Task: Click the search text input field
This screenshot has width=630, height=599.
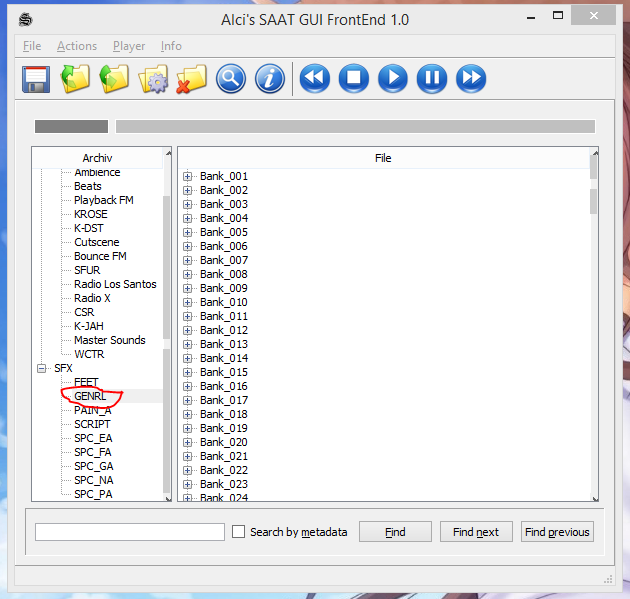Action: pos(129,532)
